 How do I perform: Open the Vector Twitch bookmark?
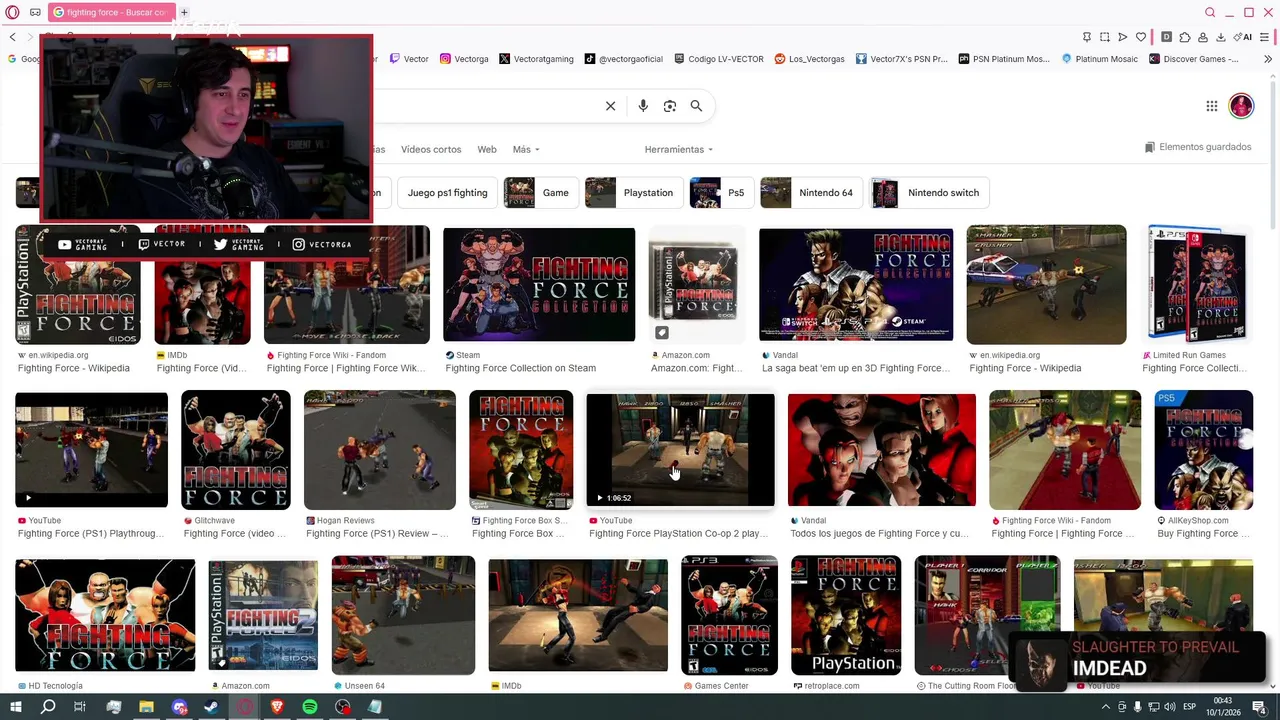tap(409, 59)
